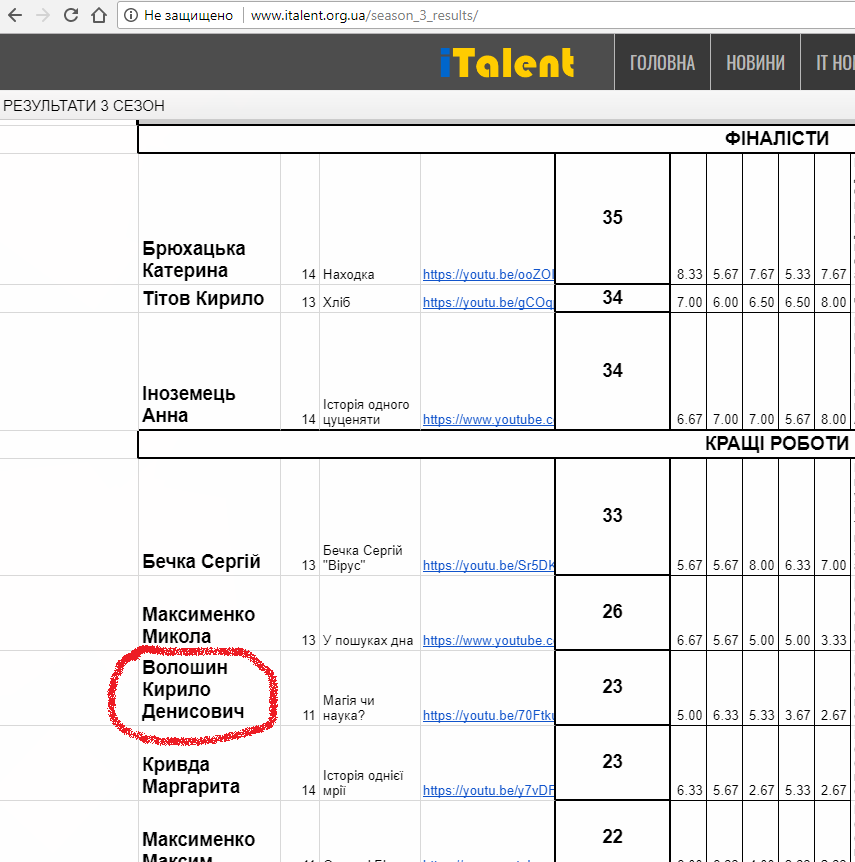Reload the page with refresh icon
The width and height of the screenshot is (855, 862).
tap(70, 16)
